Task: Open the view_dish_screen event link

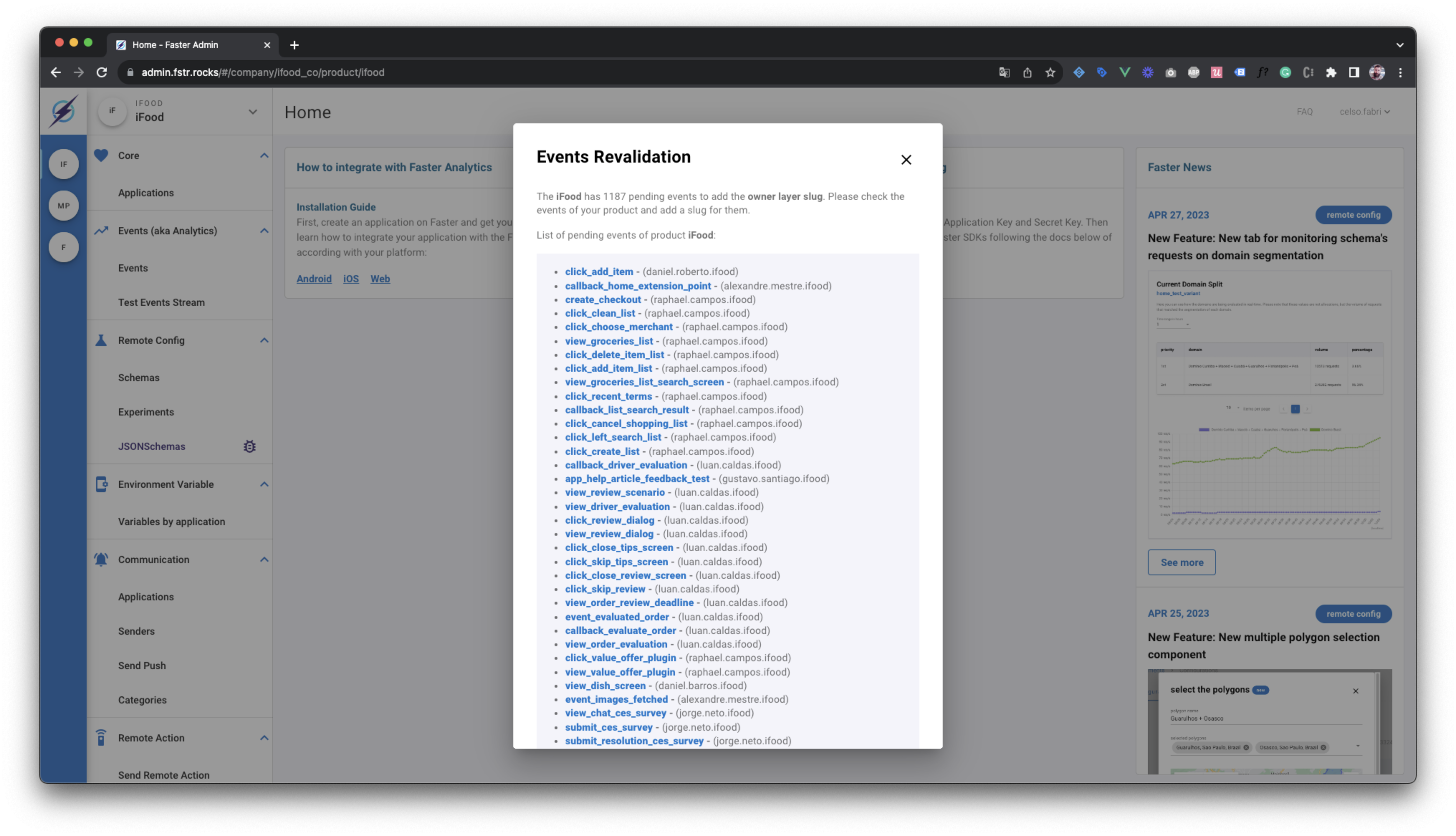Action: coord(605,686)
